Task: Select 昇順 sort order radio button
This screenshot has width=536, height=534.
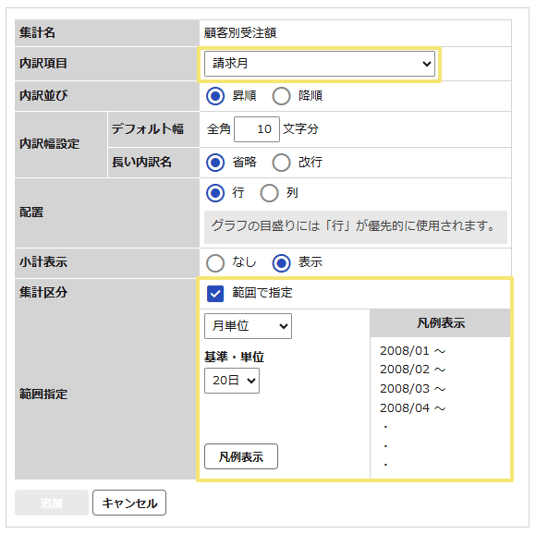Action: [215, 96]
